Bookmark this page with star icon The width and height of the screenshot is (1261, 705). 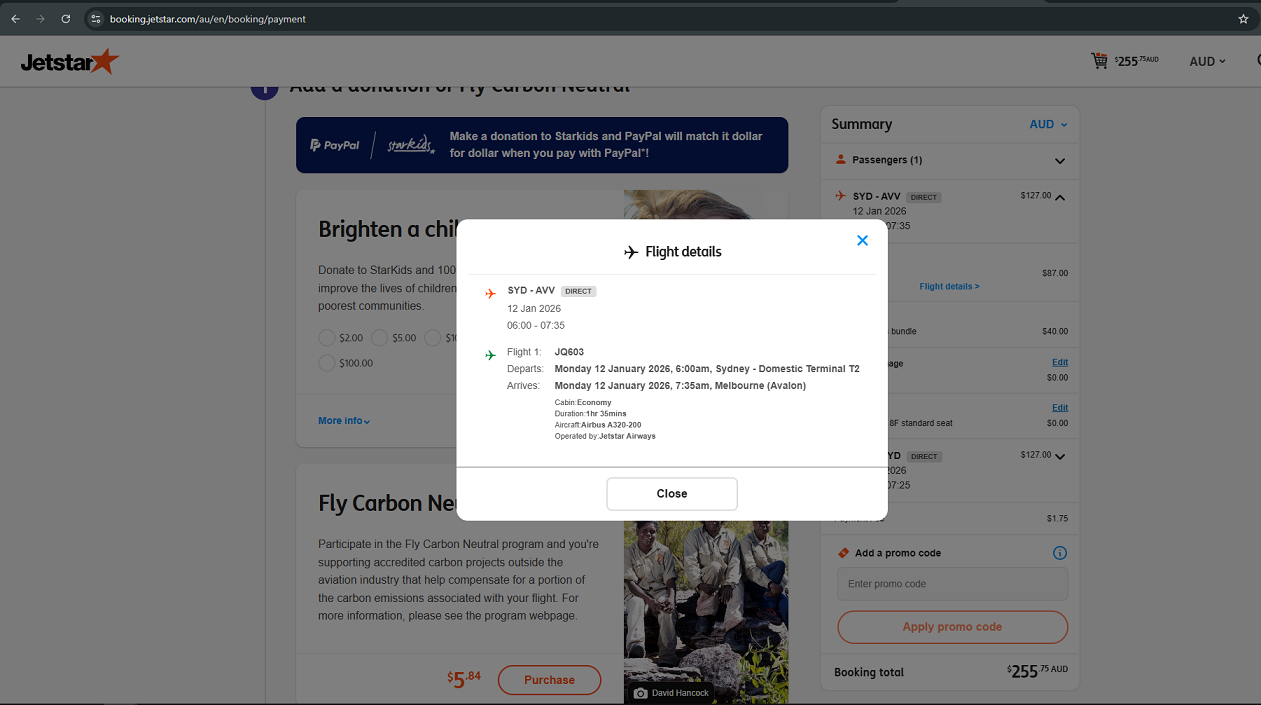pos(1243,19)
